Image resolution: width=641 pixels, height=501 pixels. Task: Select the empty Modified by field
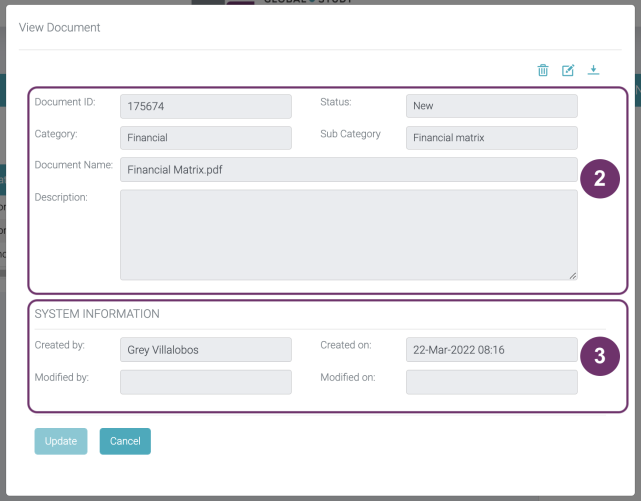pyautogui.click(x=205, y=382)
